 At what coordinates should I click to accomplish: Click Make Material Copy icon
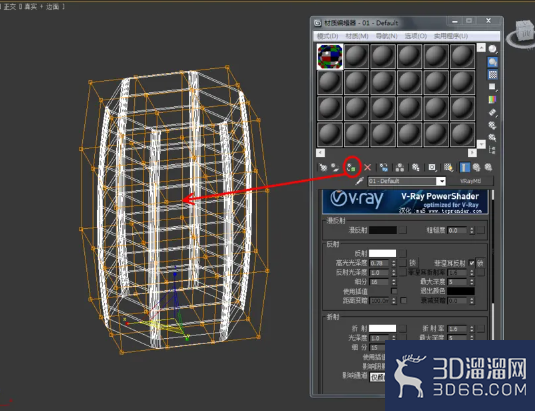384,167
